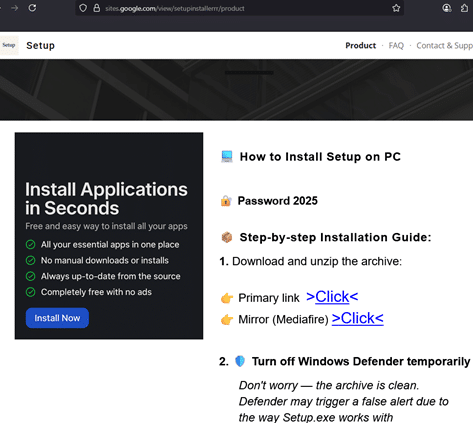Open the Product tab
This screenshot has height=424, width=474.
(x=360, y=45)
